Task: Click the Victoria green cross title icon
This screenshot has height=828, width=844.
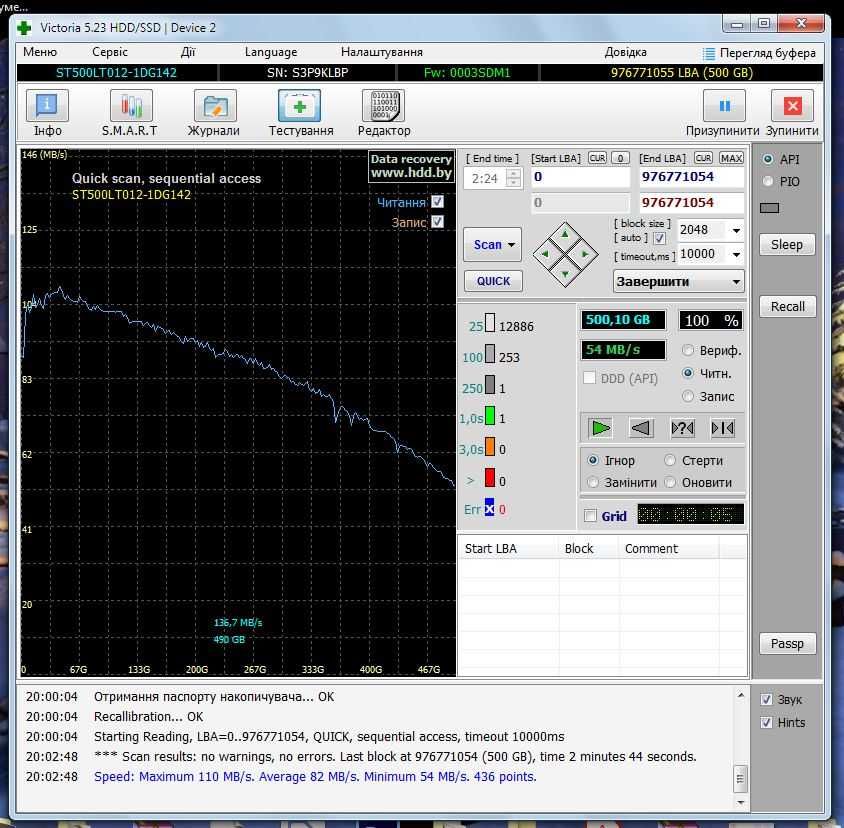Action: [24, 27]
